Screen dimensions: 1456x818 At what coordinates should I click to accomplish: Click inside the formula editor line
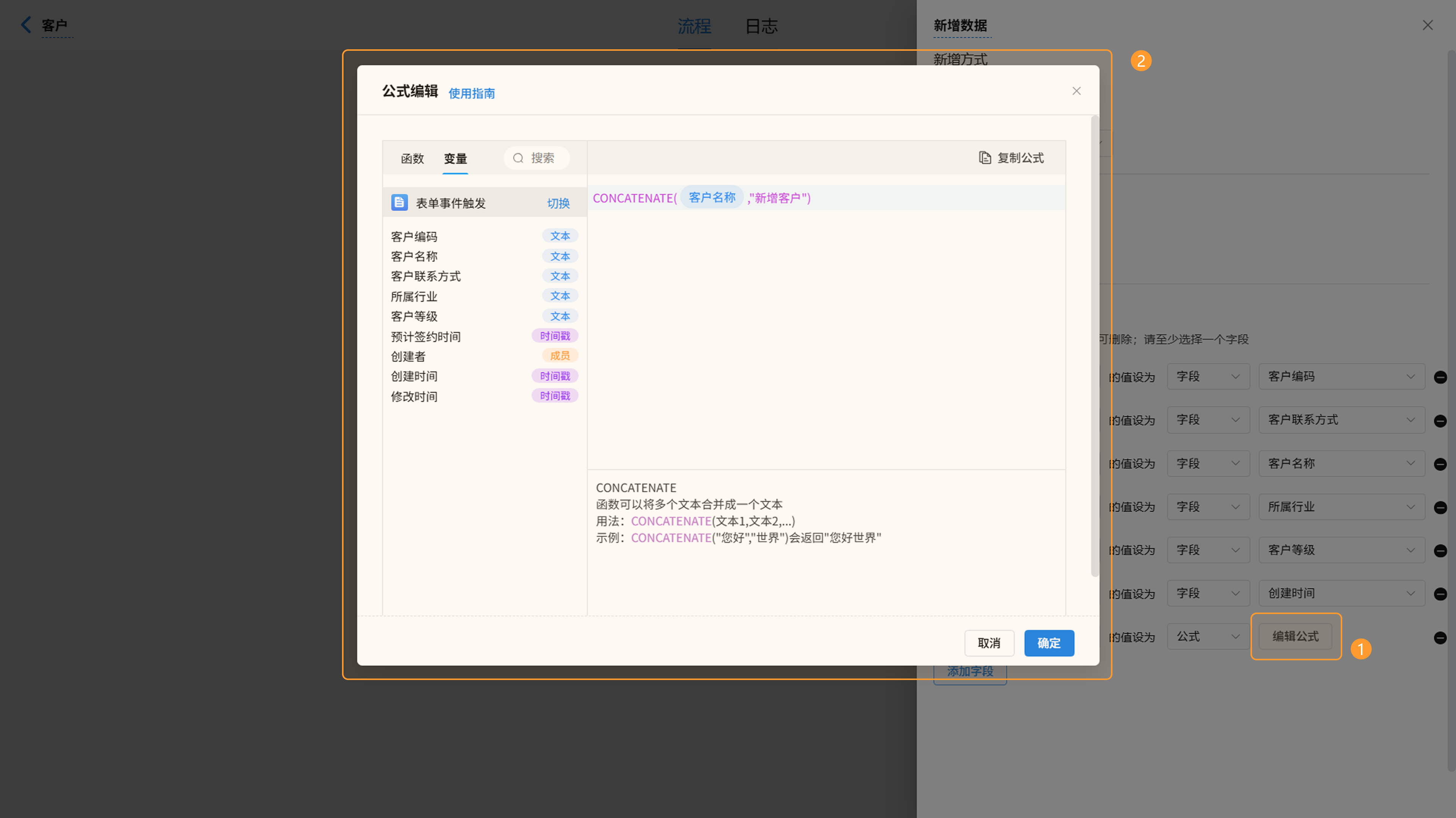826,198
